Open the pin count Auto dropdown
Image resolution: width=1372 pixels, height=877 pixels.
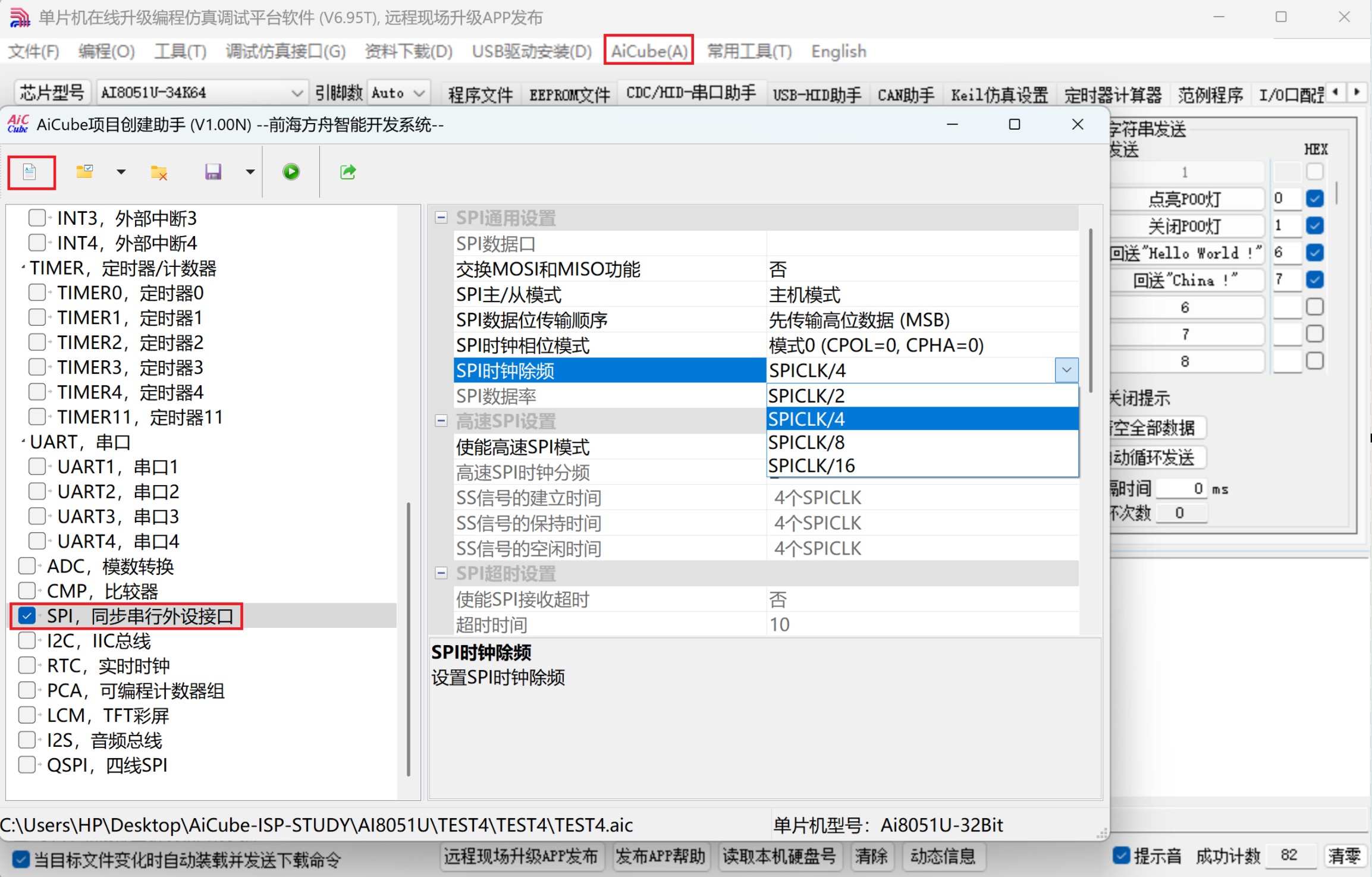(x=398, y=93)
